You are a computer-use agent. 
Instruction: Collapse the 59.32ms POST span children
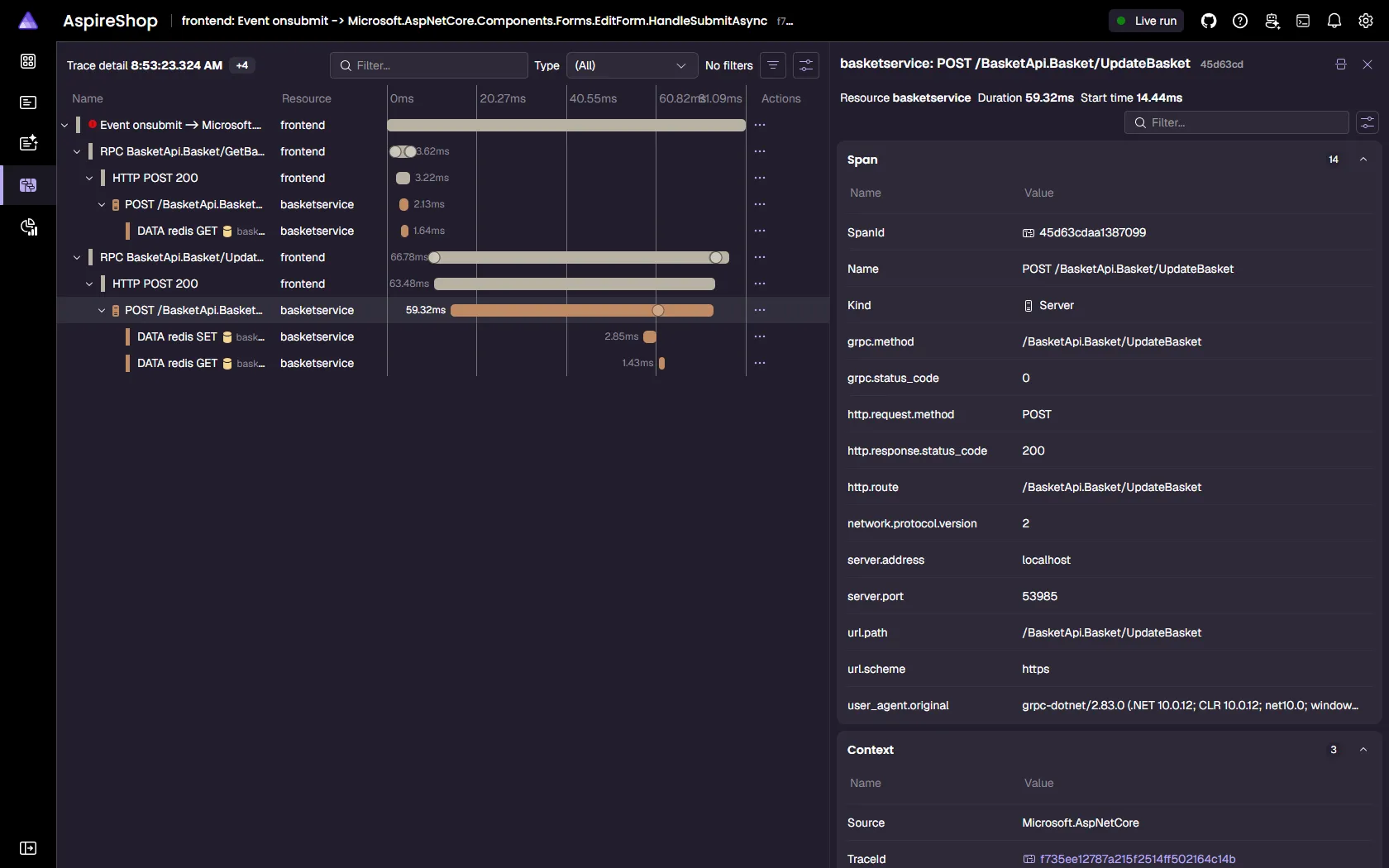point(102,310)
